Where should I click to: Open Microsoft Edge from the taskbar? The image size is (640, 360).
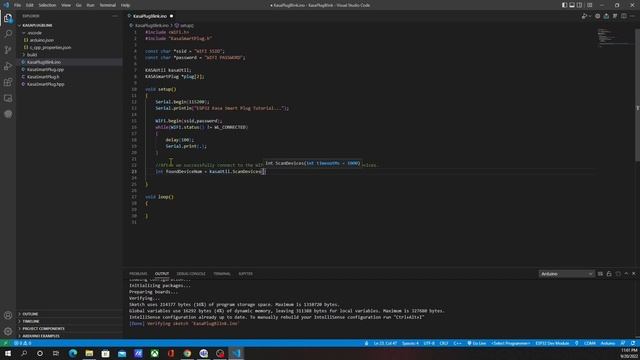[73, 353]
